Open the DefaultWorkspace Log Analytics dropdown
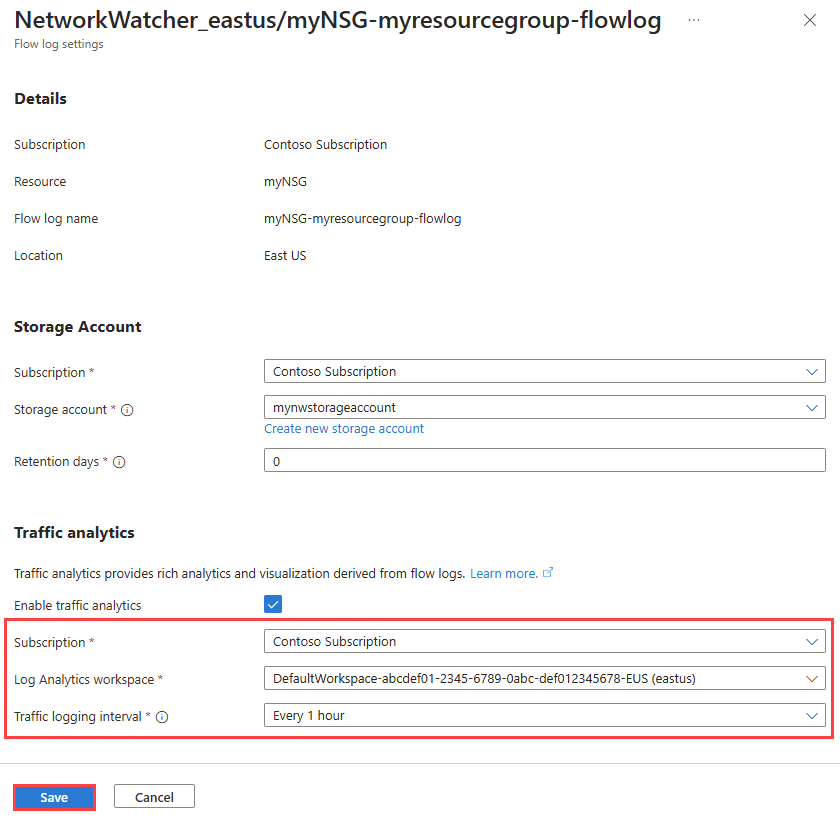 pyautogui.click(x=544, y=678)
